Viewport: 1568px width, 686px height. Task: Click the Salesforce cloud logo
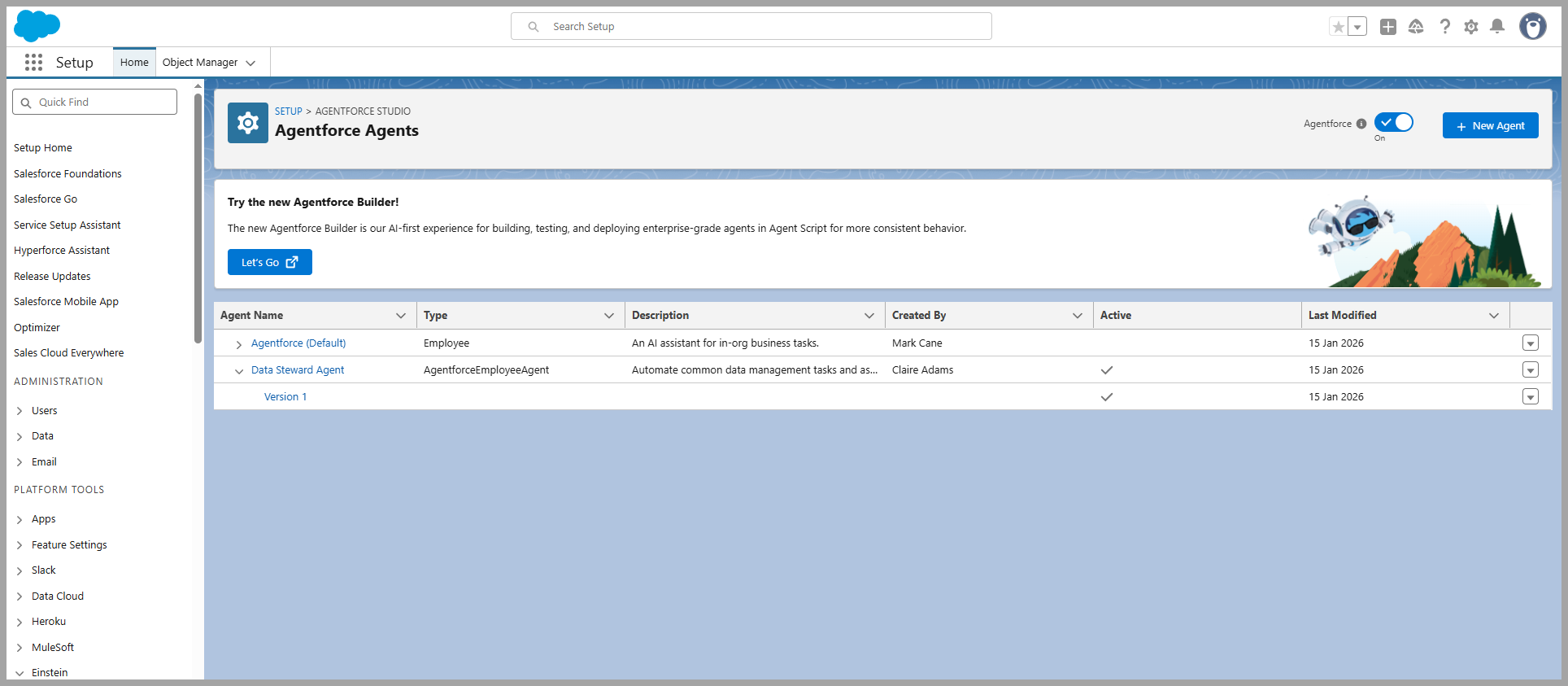point(37,26)
